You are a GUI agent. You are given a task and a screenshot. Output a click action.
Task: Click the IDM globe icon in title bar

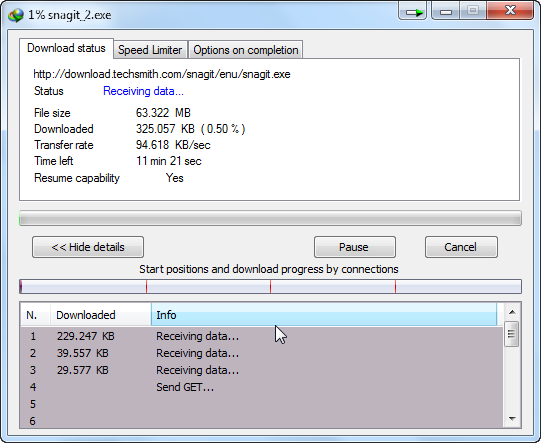16,15
